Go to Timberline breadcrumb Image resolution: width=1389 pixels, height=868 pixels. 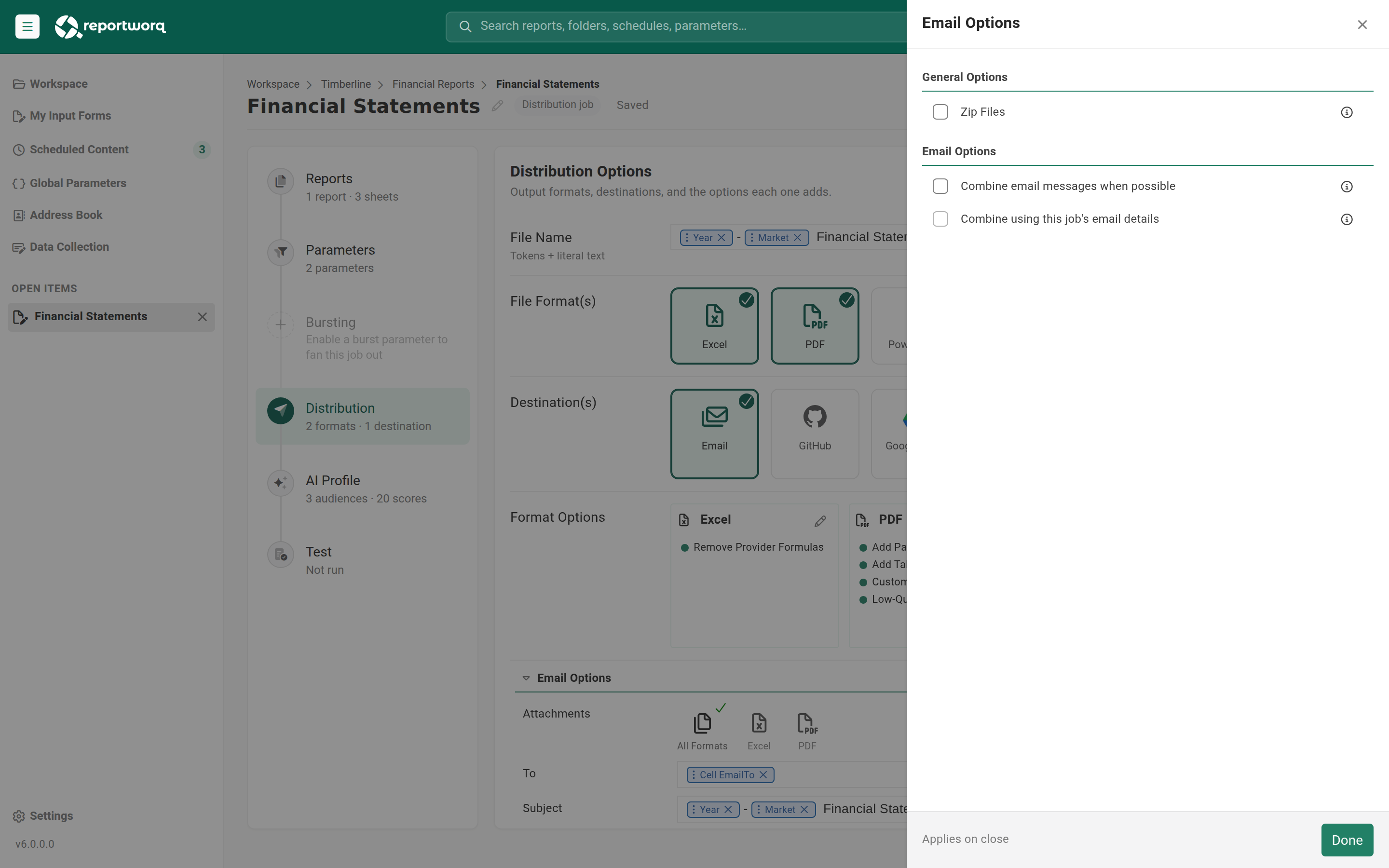(345, 84)
